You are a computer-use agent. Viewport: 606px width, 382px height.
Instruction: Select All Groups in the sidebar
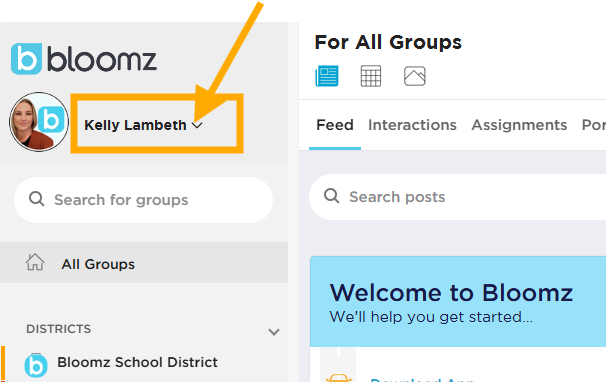click(144, 263)
